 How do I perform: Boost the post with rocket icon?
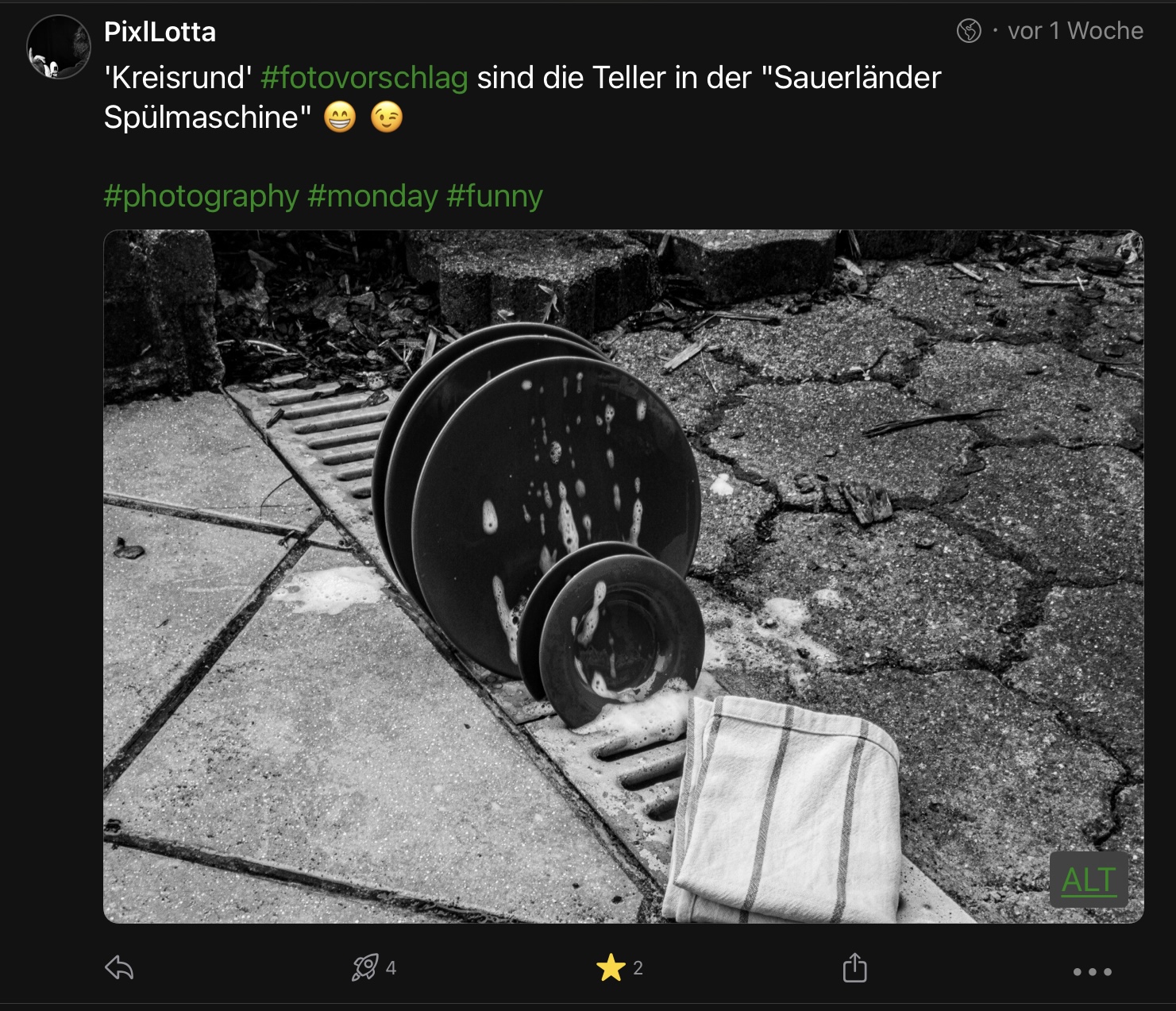pyautogui.click(x=365, y=967)
